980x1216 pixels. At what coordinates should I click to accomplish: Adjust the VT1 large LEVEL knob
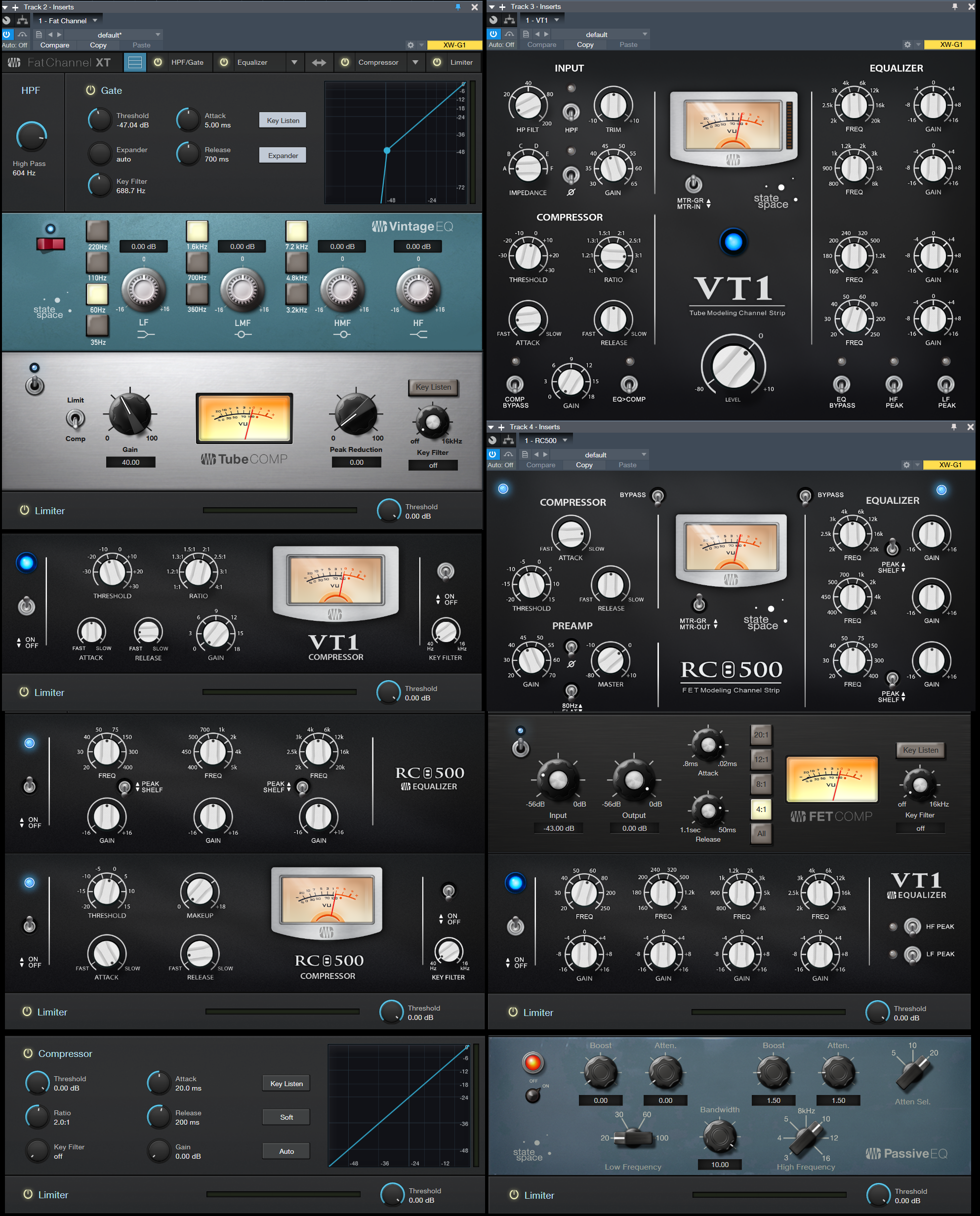point(733,366)
